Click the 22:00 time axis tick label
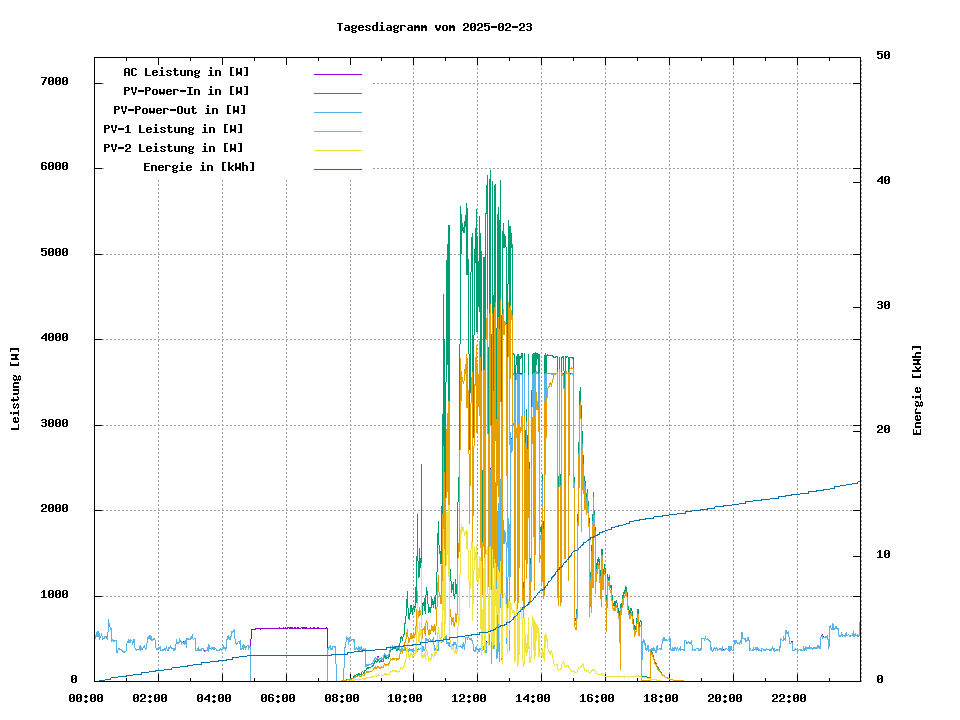 click(790, 698)
